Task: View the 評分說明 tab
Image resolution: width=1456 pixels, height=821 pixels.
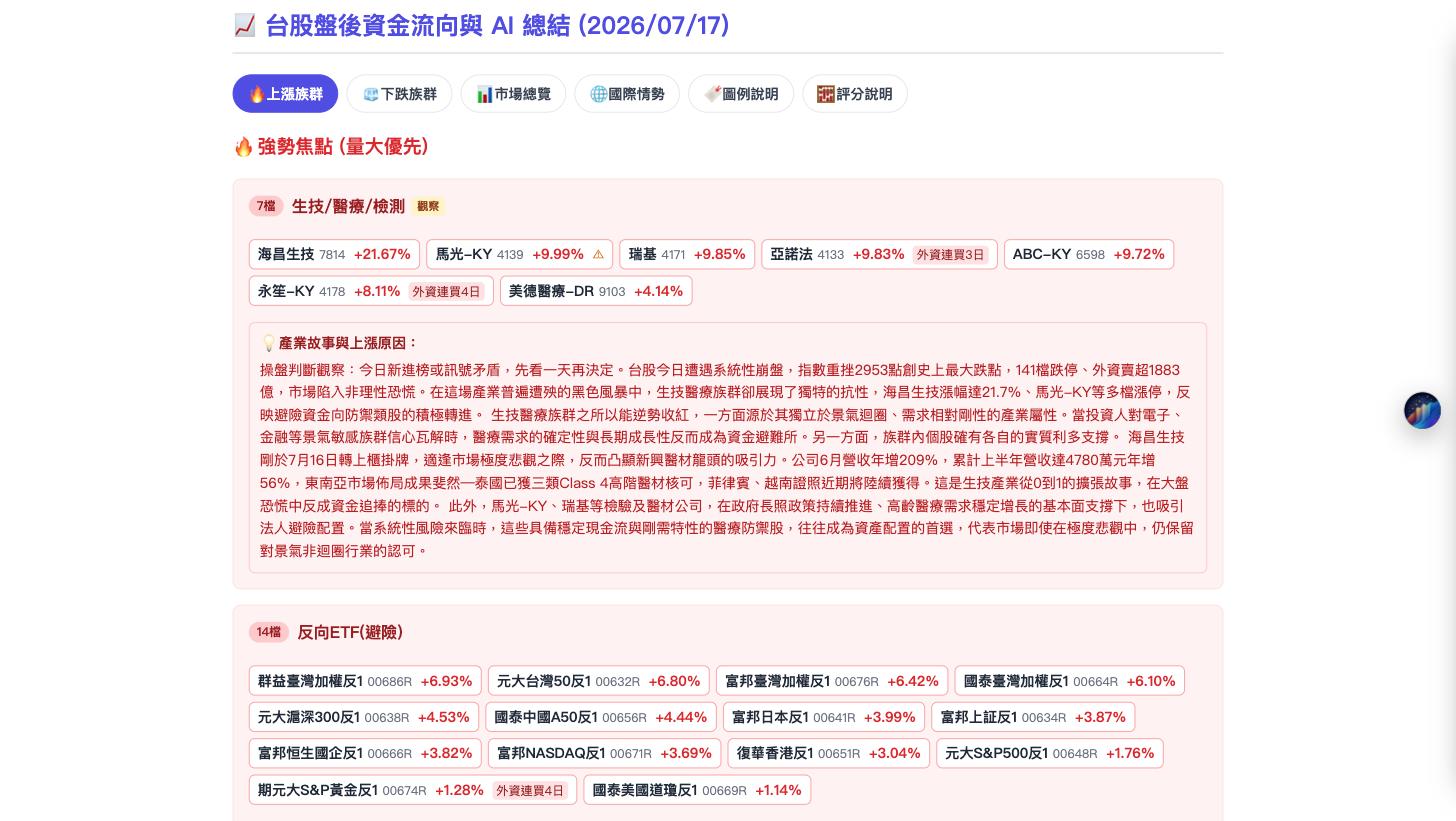Action: 855,94
